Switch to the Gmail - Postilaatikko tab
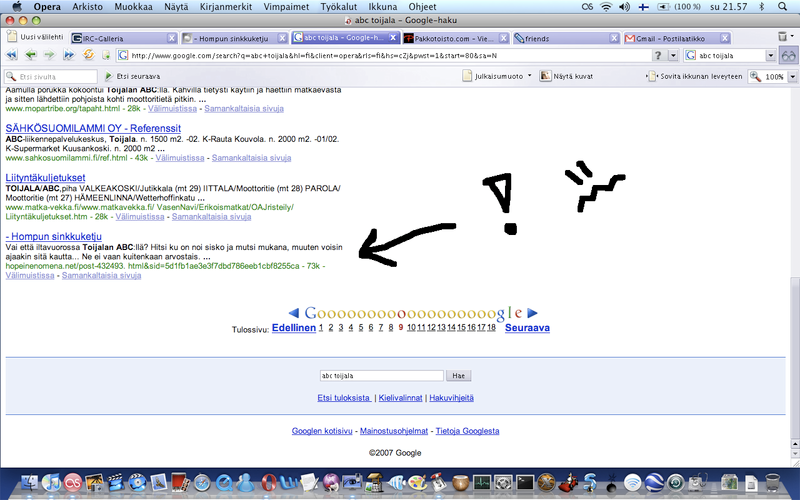The width and height of the screenshot is (800, 500). click(677, 38)
